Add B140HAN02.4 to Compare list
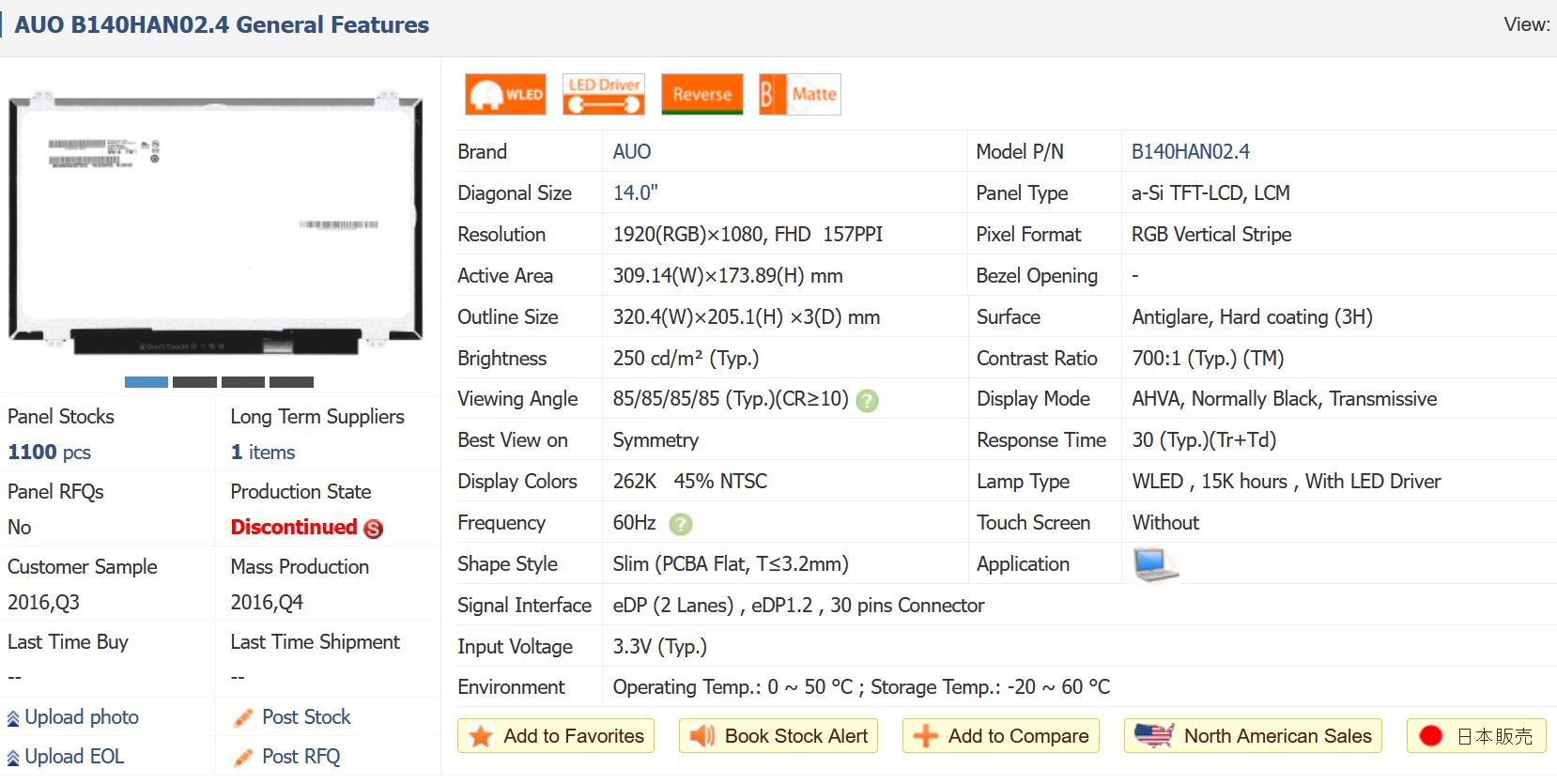The image size is (1557, 784). (1001, 736)
